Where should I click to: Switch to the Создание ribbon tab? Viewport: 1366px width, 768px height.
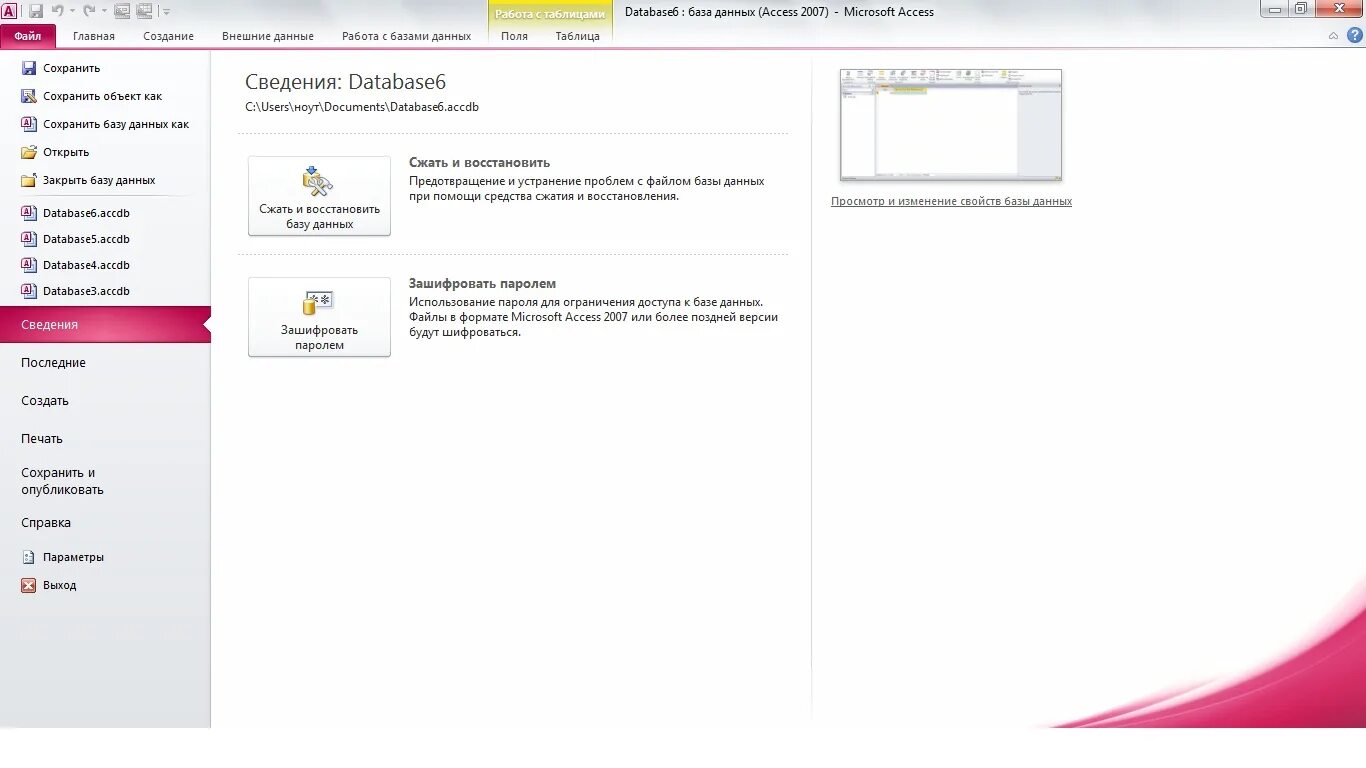tap(168, 36)
